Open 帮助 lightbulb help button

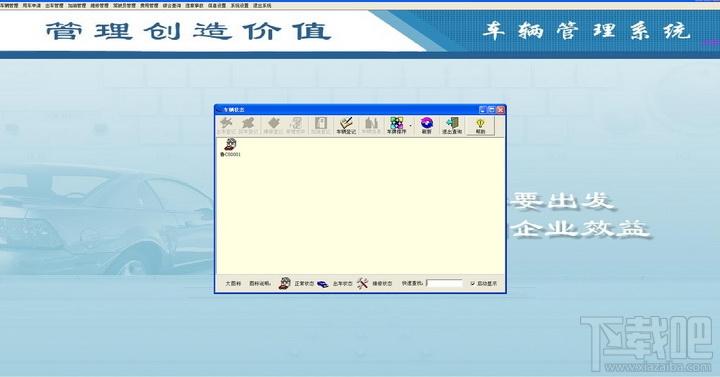(480, 125)
